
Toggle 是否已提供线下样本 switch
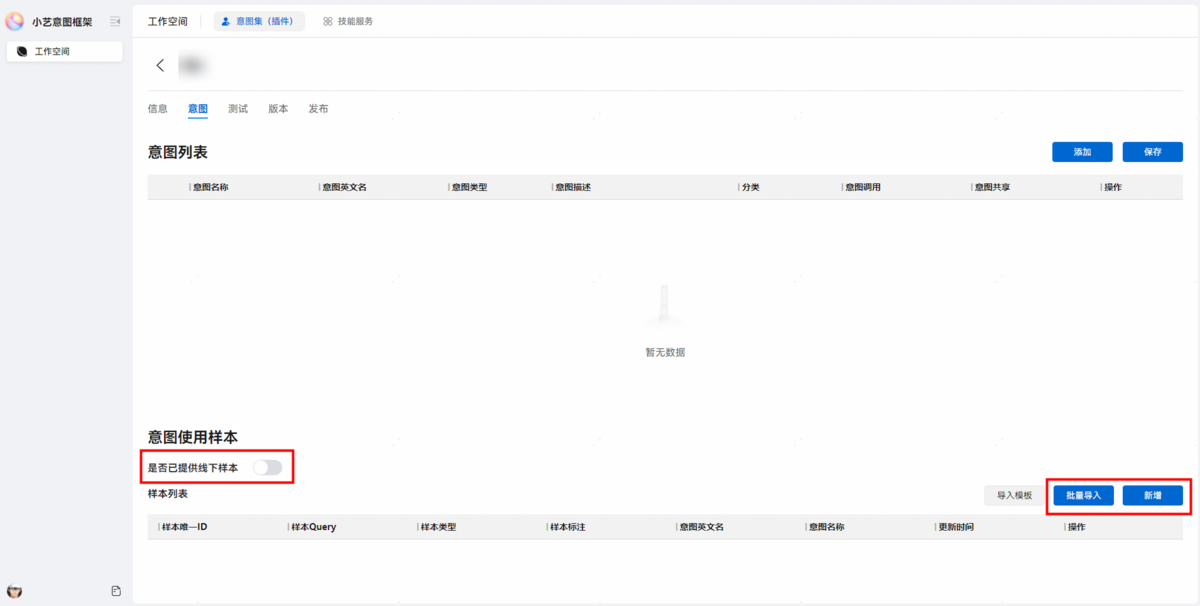(x=267, y=467)
